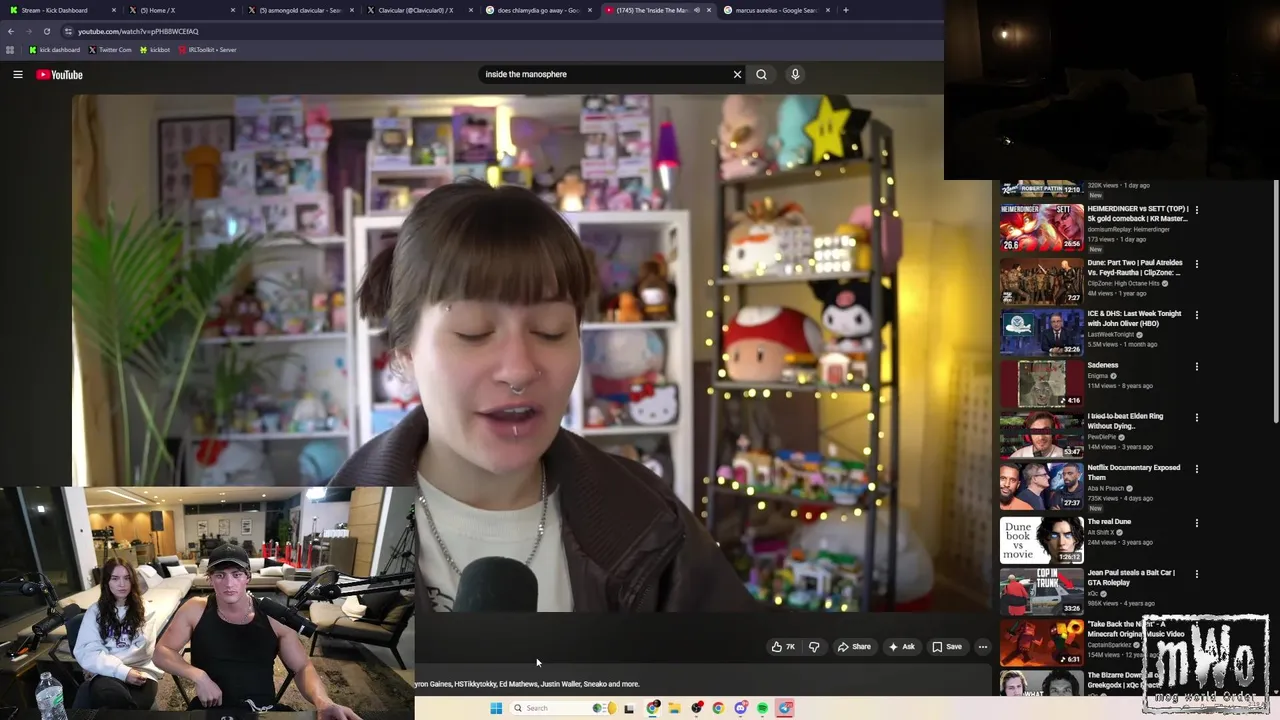Screen dimensions: 1280x720
Task: Open options for Dune: Part Two video
Action: tap(1196, 264)
